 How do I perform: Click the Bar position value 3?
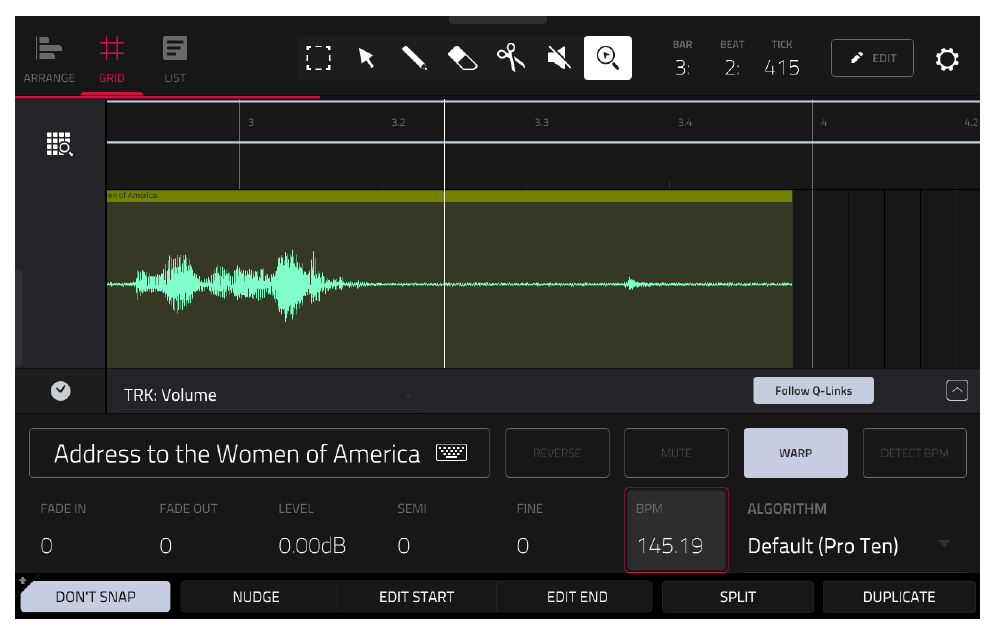click(x=682, y=67)
